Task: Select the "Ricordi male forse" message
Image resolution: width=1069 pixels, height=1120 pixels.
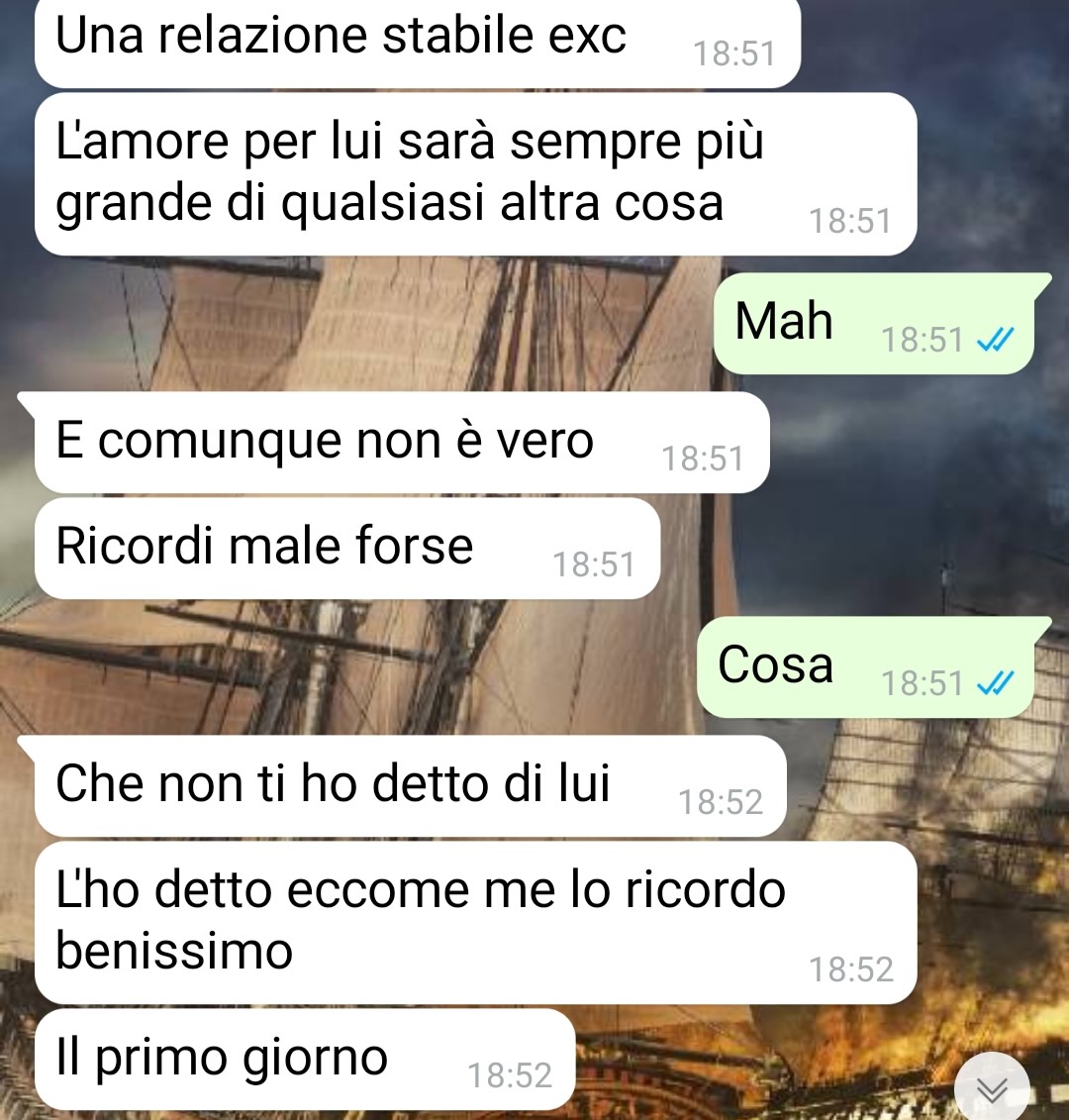Action: 347,548
